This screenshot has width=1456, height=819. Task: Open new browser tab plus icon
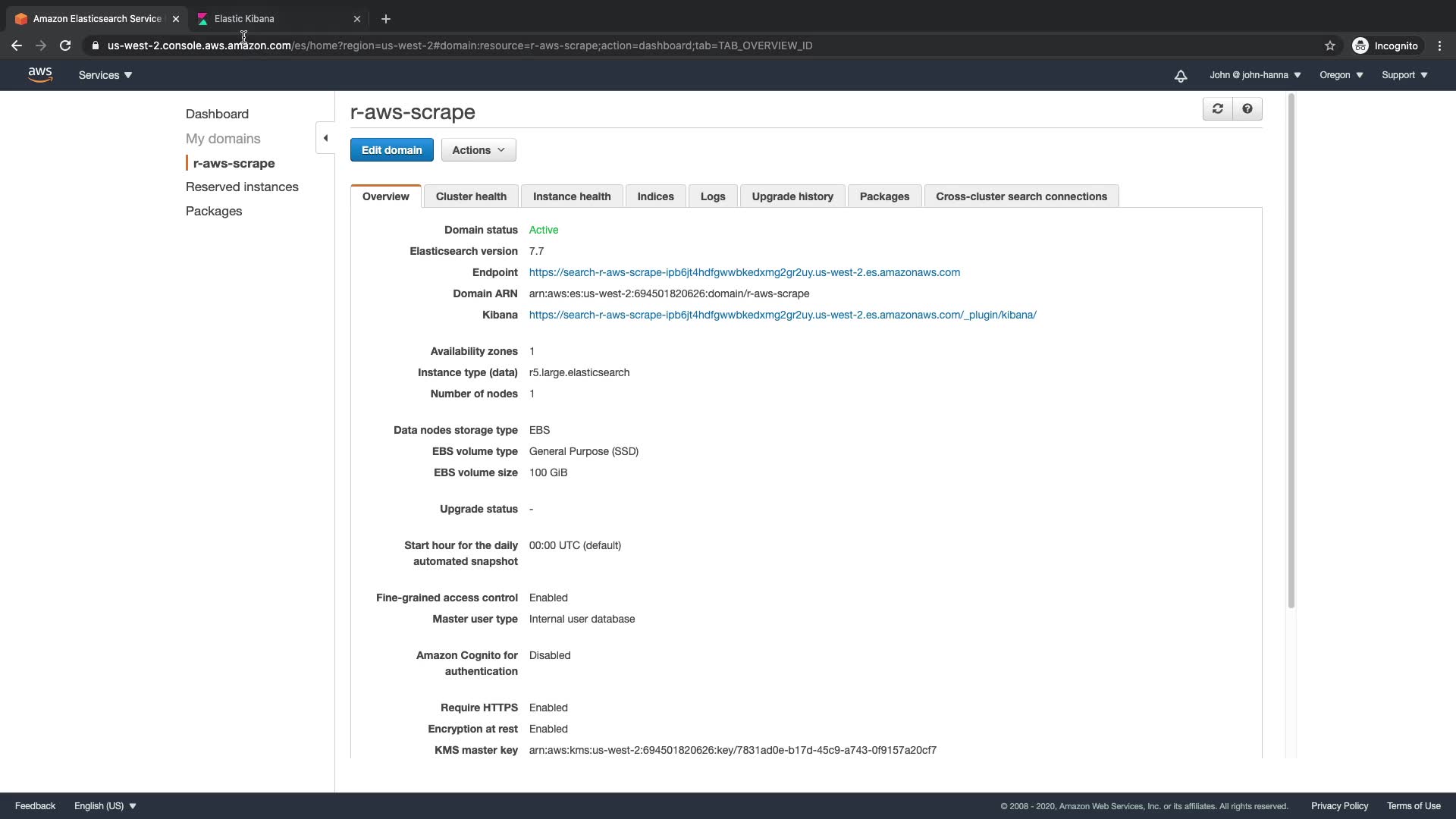coord(386,19)
